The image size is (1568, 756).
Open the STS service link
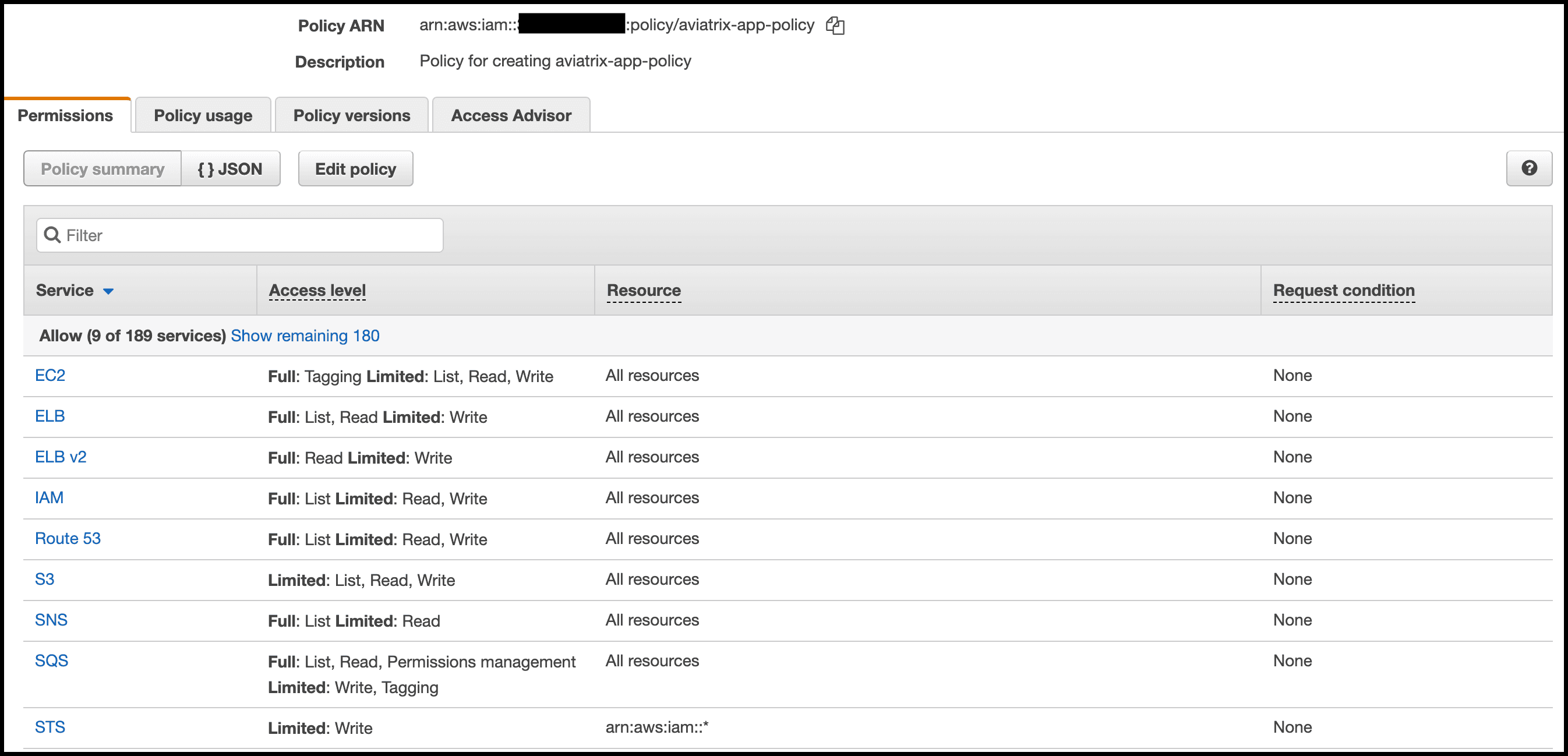pyautogui.click(x=50, y=727)
